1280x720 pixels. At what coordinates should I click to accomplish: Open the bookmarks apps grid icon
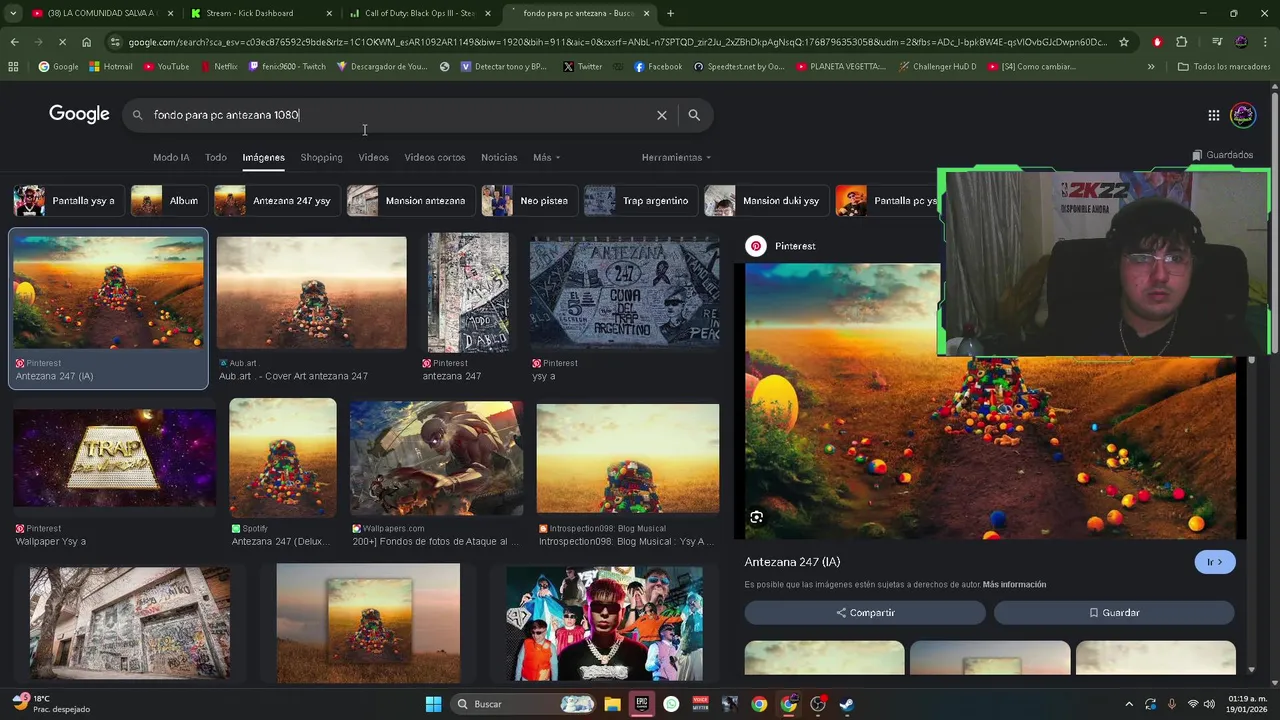coord(13,67)
